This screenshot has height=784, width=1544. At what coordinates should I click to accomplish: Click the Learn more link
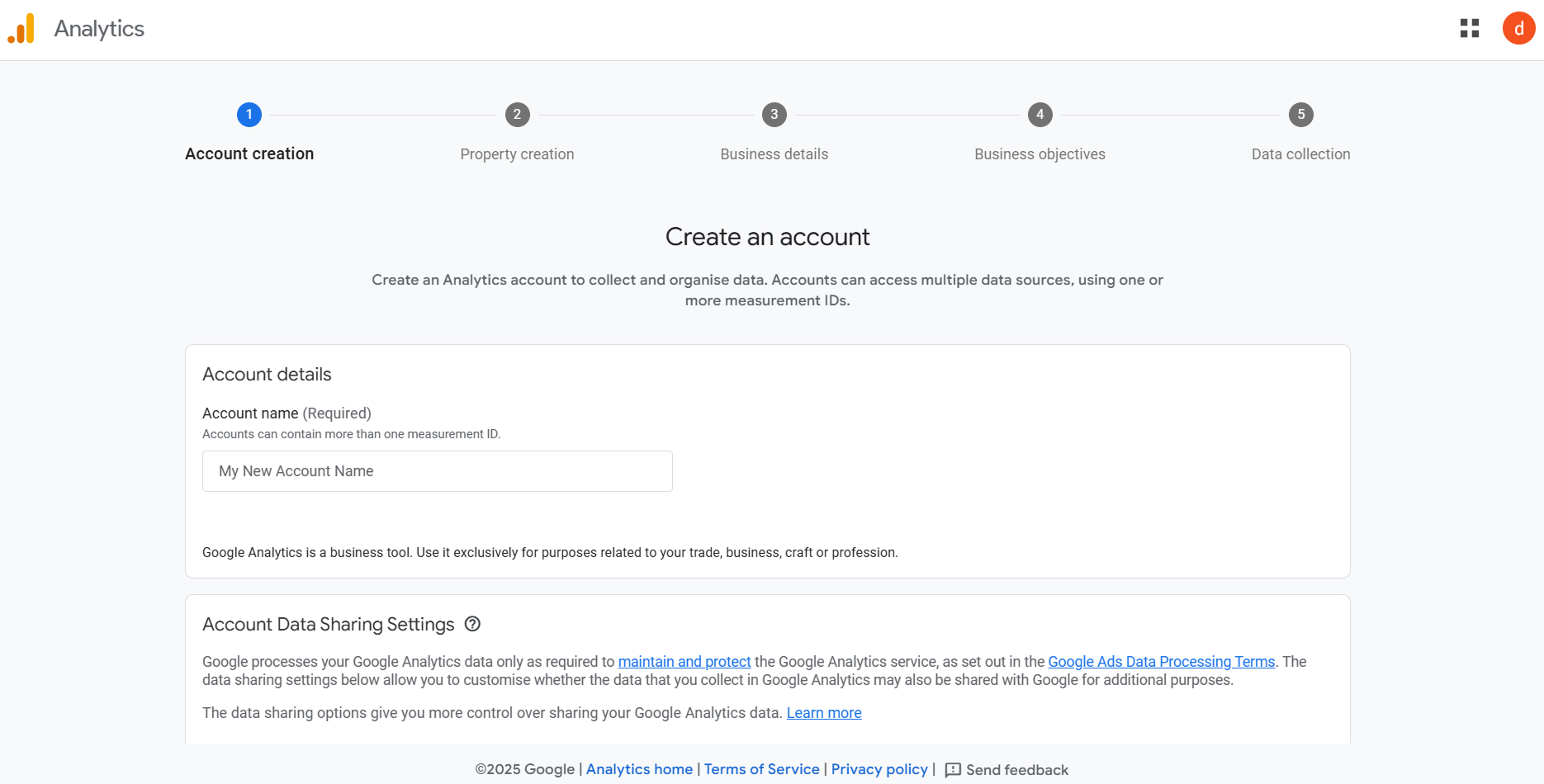coord(824,713)
